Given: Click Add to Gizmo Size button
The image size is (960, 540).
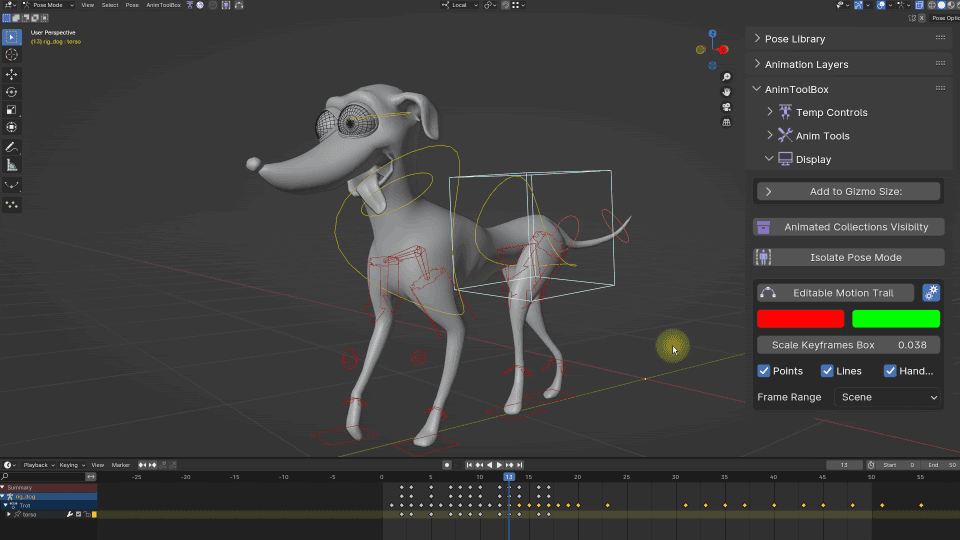Looking at the screenshot, I should (x=849, y=192).
